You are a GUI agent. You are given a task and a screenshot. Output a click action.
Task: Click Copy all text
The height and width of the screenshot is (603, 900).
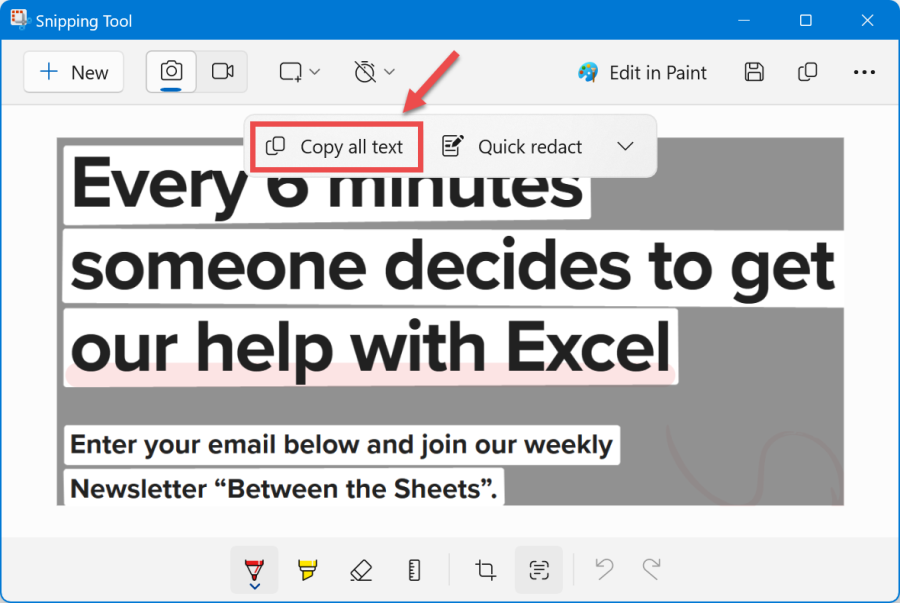click(335, 147)
